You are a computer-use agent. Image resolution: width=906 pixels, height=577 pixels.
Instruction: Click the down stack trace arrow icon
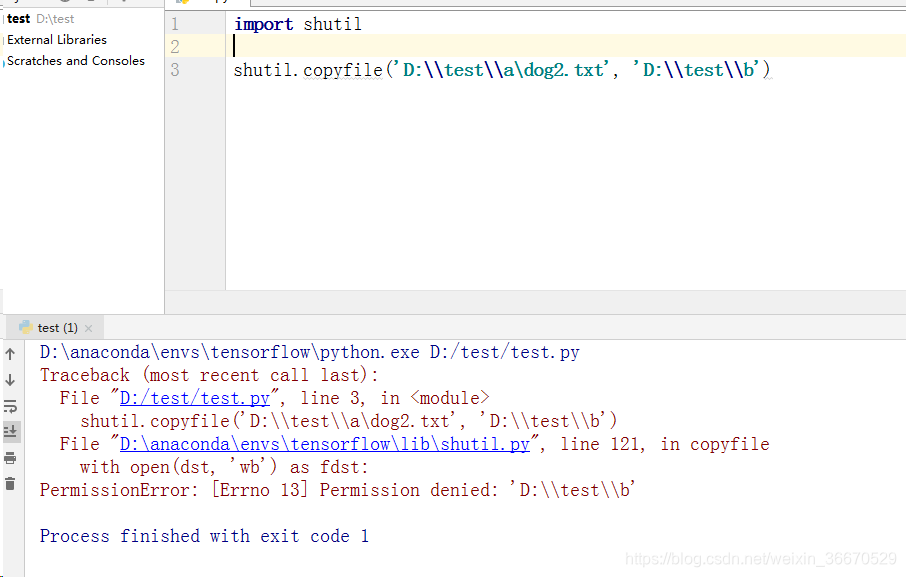(x=10, y=380)
